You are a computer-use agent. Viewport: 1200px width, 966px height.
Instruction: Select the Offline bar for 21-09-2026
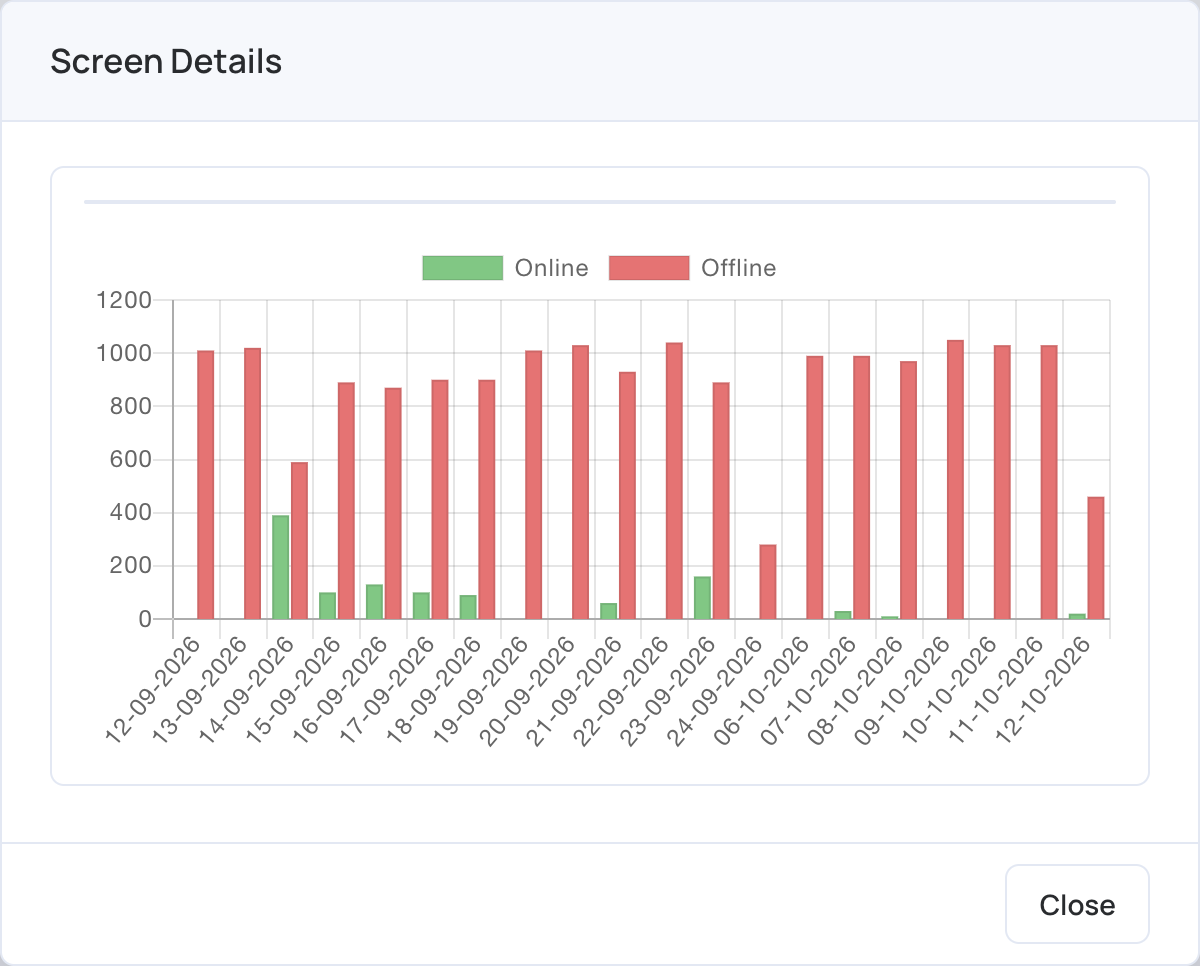pyautogui.click(x=627, y=496)
